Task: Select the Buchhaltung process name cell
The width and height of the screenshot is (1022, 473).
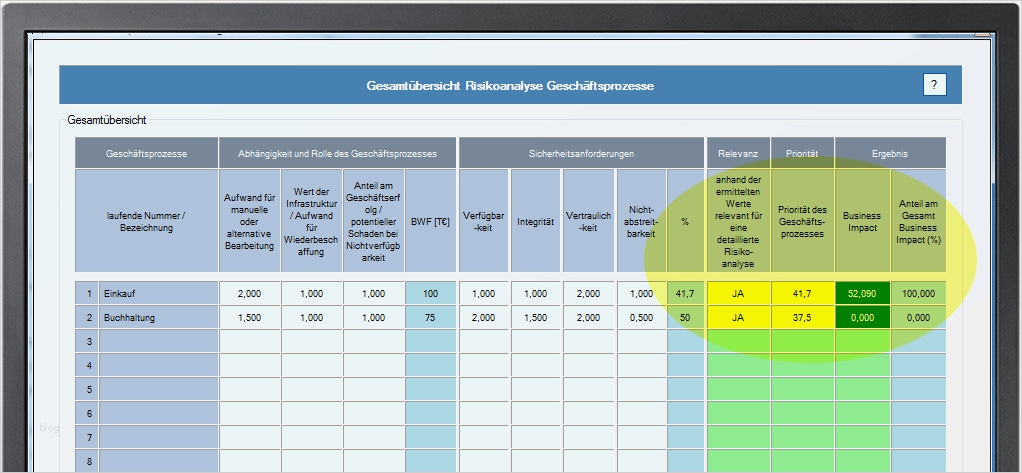Action: point(158,317)
